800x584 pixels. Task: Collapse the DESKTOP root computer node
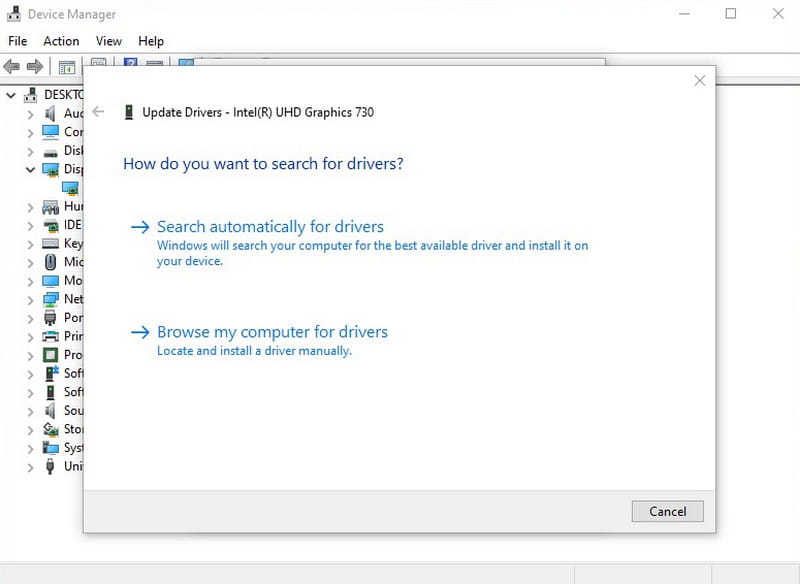pyautogui.click(x=12, y=95)
